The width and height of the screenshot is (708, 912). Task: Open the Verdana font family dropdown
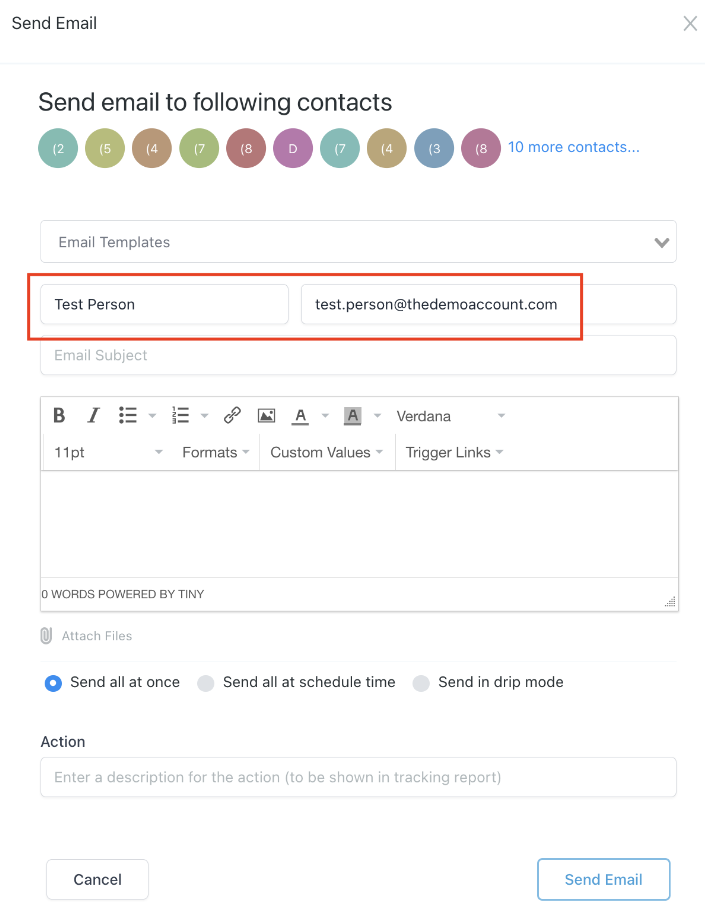pos(451,416)
